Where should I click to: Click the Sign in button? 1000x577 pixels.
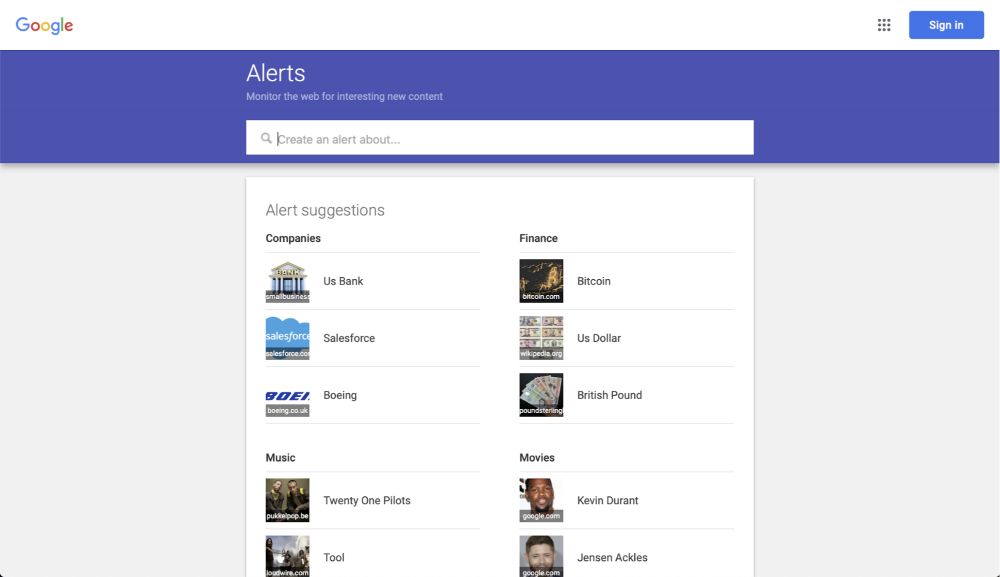[x=946, y=25]
